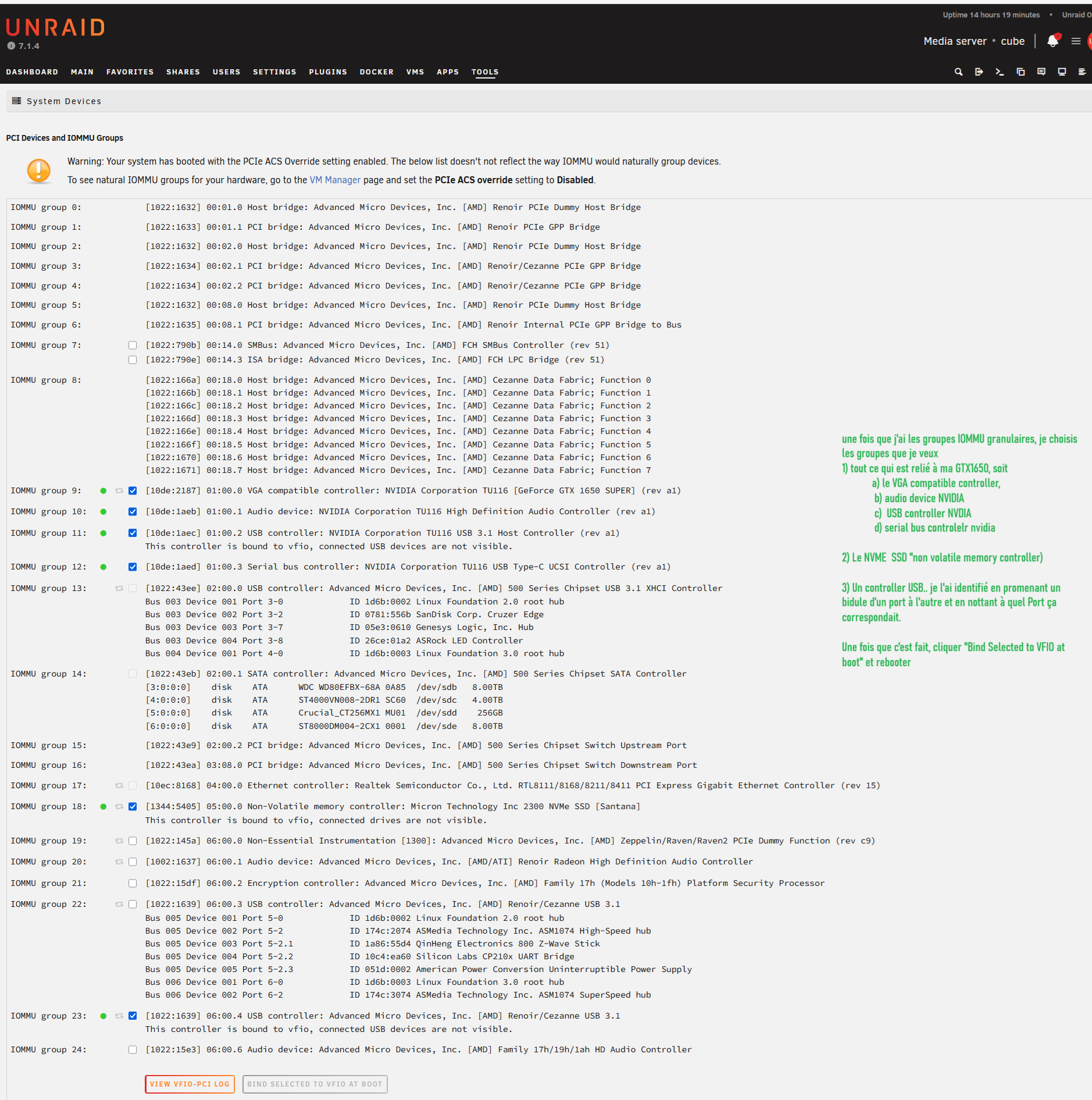This screenshot has height=1100, width=1092.
Task: Click the search magnifier icon in navbar
Action: (x=958, y=72)
